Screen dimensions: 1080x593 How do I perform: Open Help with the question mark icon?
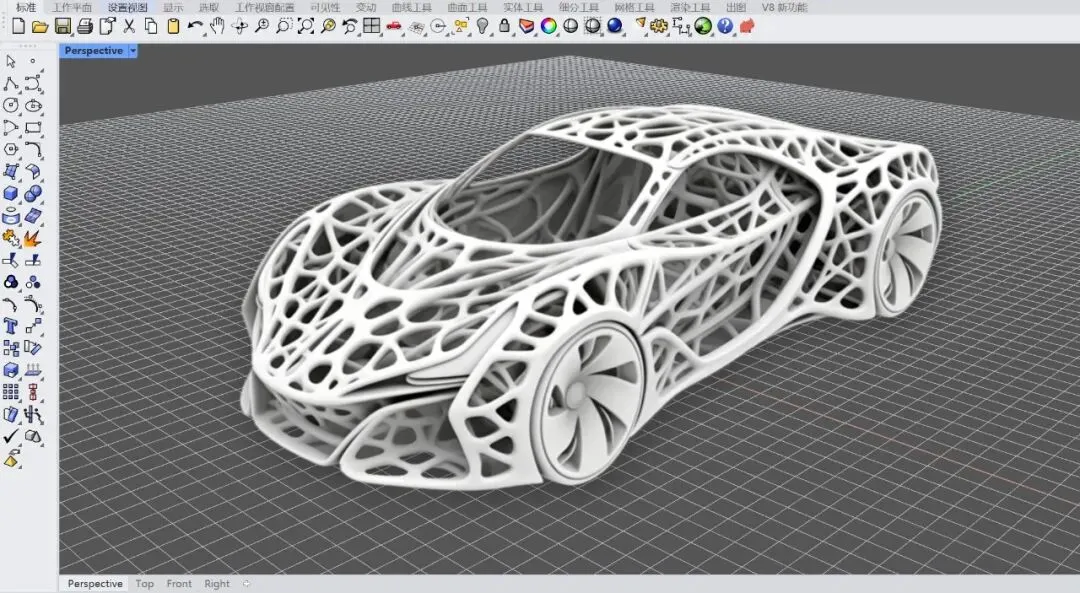point(725,26)
